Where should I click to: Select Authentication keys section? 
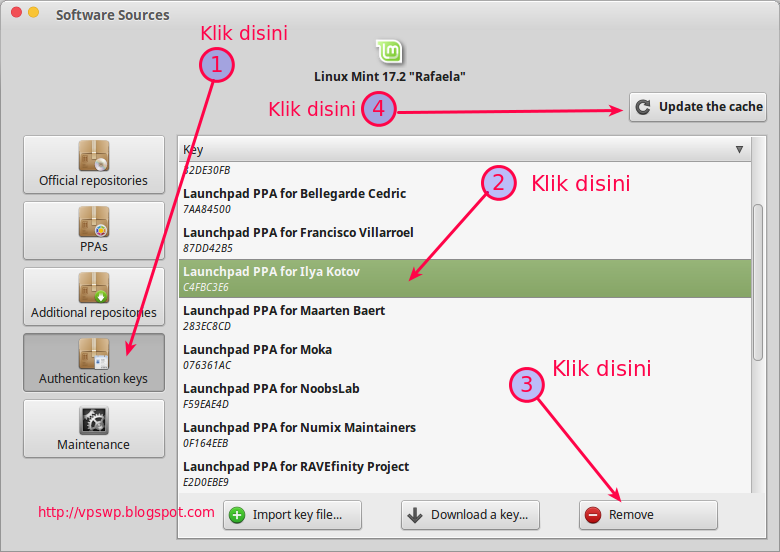coord(94,363)
